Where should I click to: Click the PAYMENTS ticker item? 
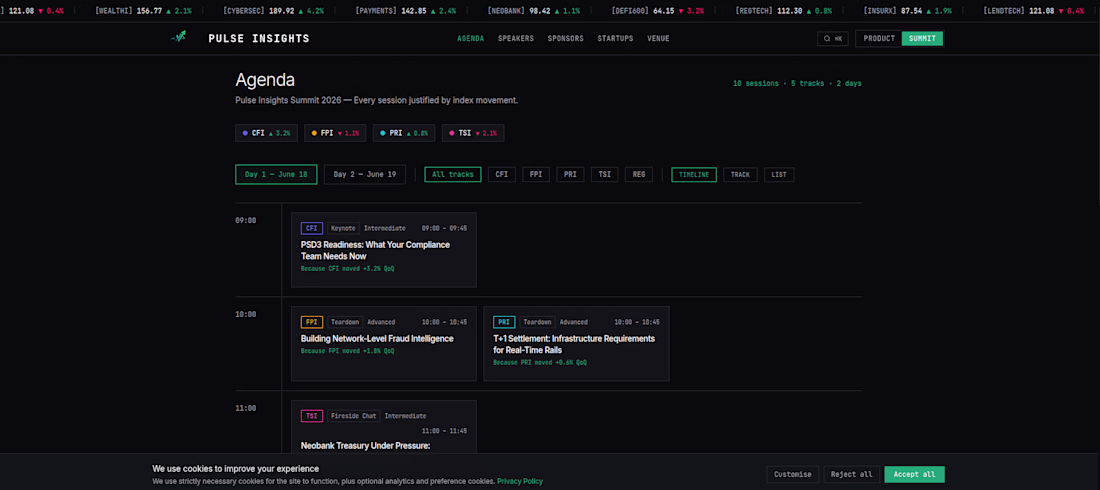(405, 11)
